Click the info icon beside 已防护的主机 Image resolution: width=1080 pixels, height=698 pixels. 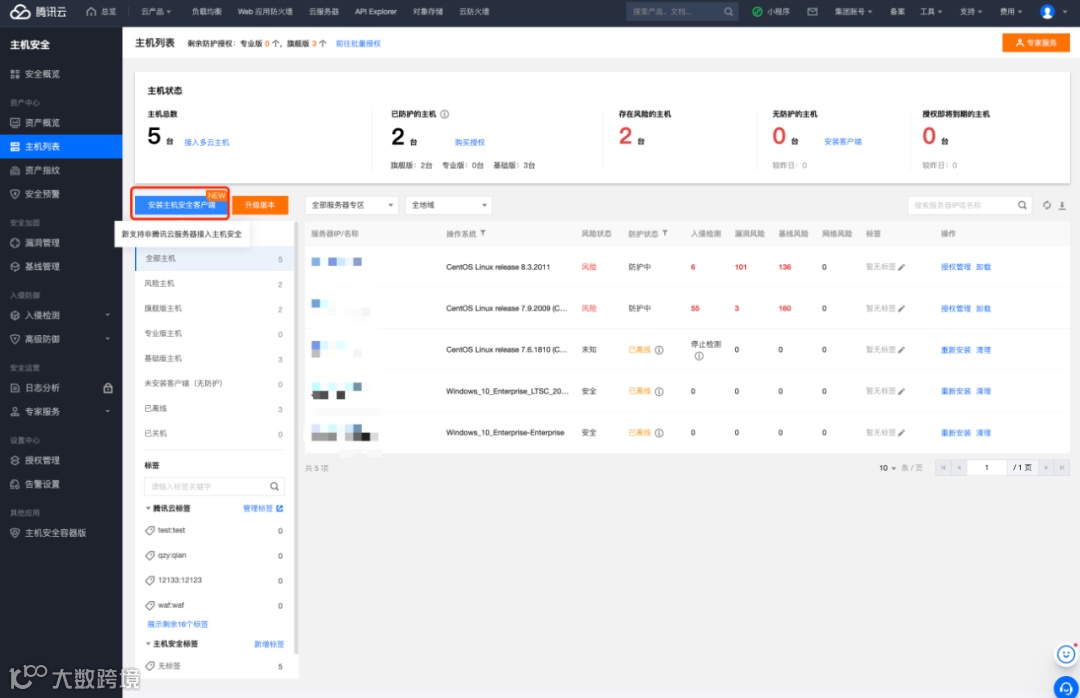pos(444,114)
